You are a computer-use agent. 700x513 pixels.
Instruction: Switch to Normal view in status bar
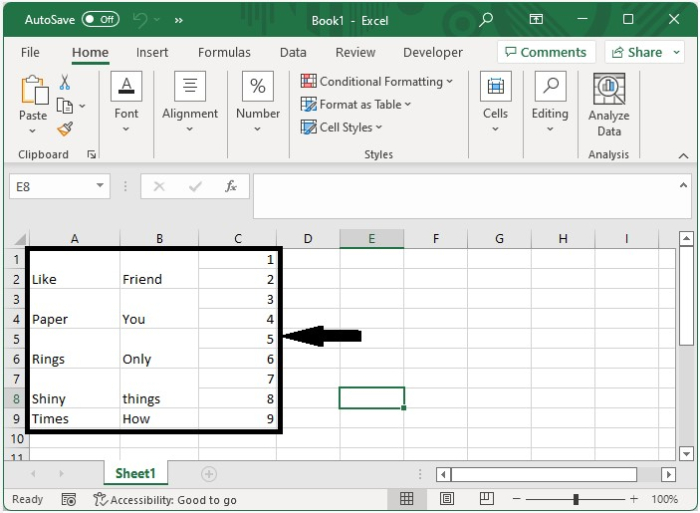point(408,498)
